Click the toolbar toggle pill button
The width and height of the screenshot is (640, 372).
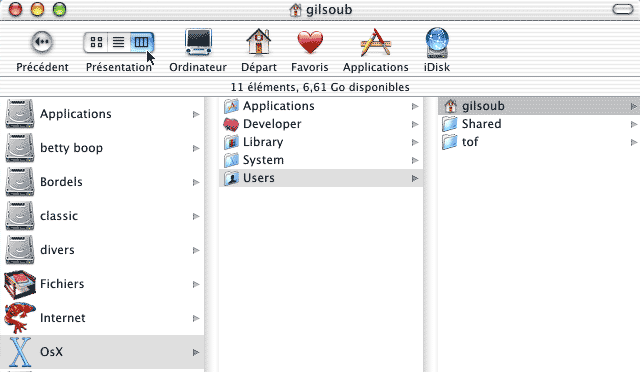pos(623,9)
